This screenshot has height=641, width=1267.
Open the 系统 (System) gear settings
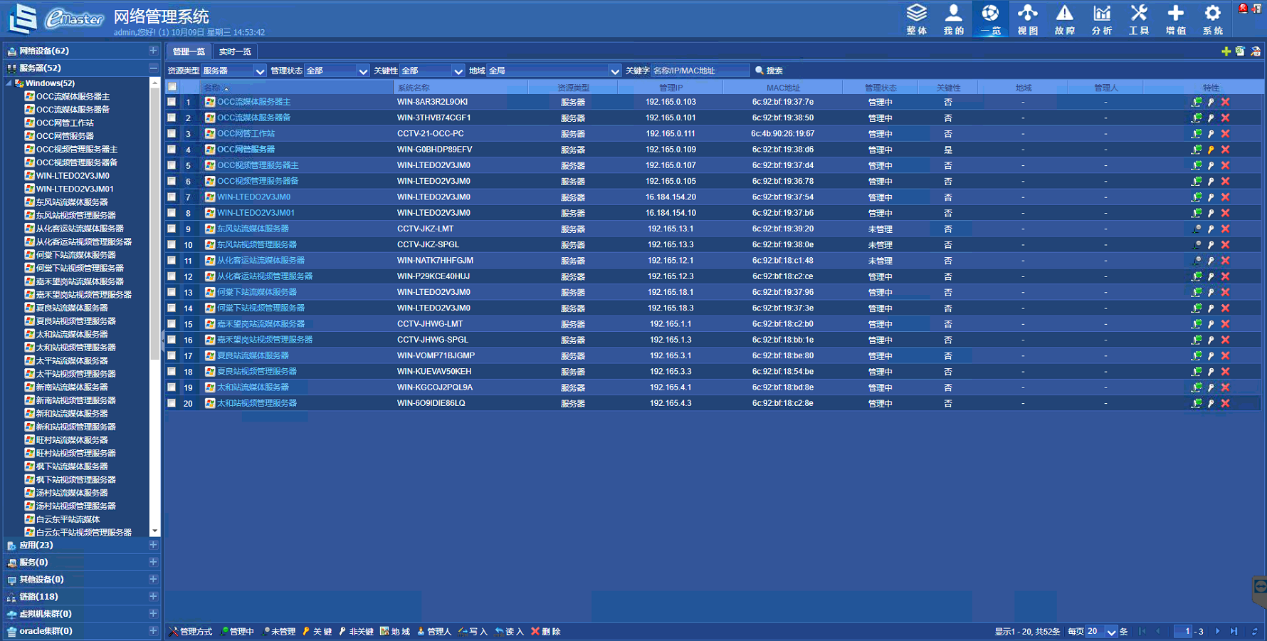[1212, 18]
